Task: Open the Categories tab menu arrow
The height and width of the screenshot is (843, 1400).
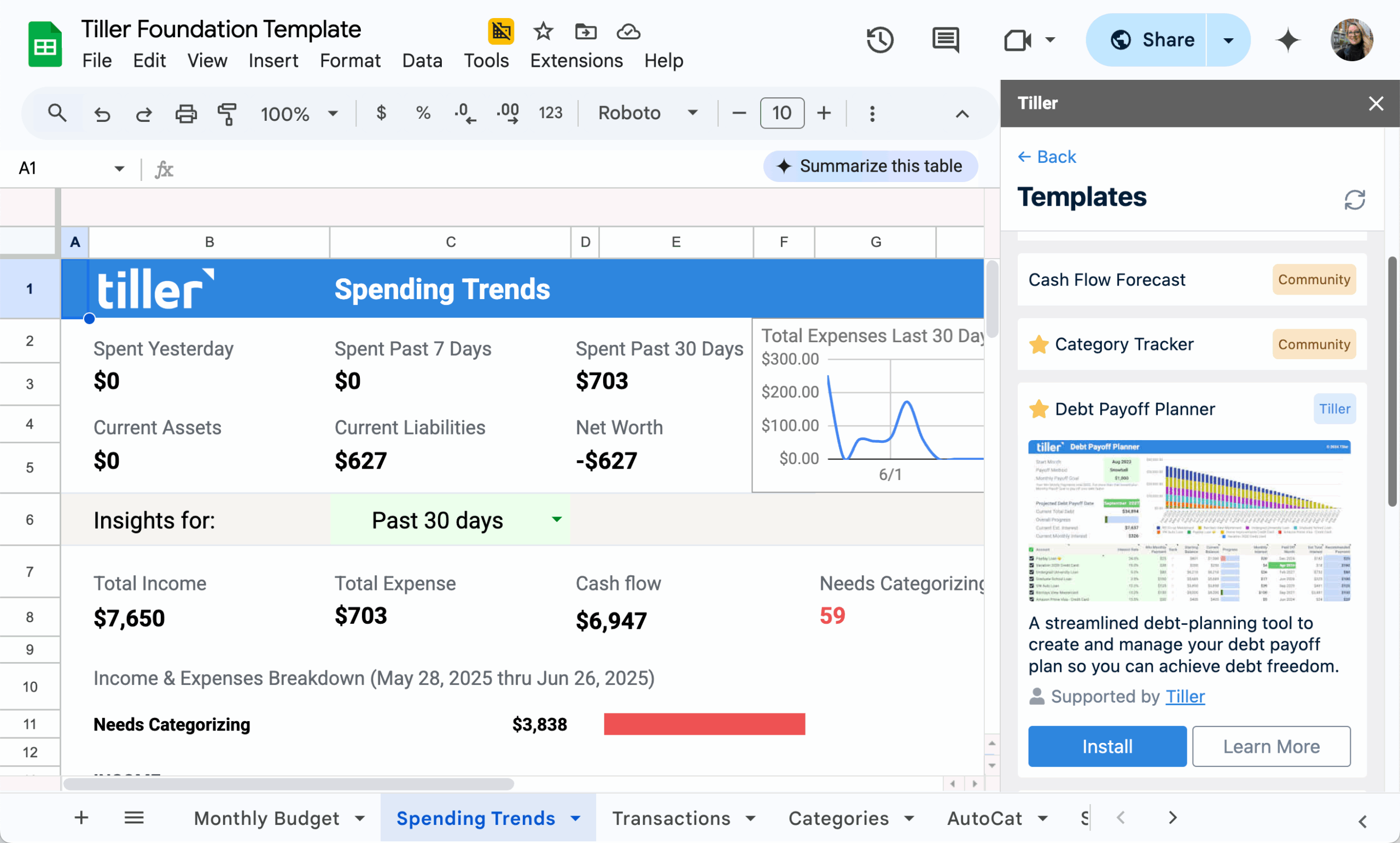Action: (909, 818)
